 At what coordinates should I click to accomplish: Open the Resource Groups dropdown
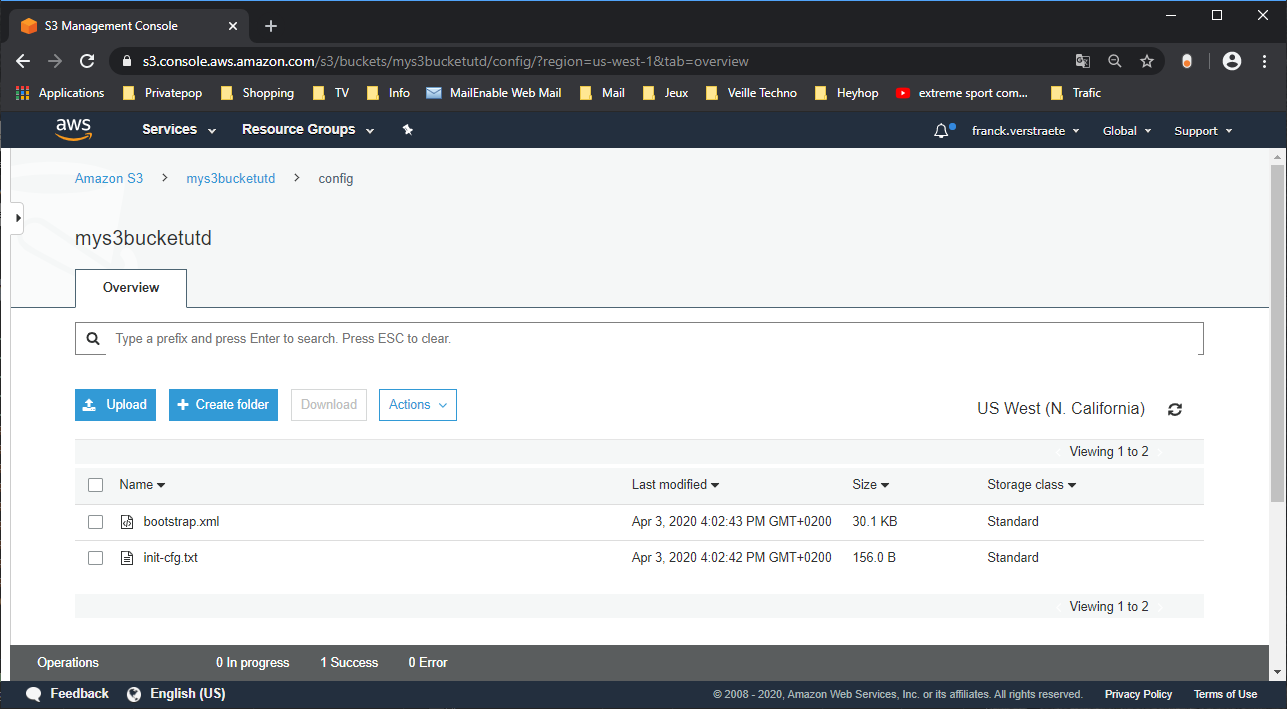coord(308,130)
